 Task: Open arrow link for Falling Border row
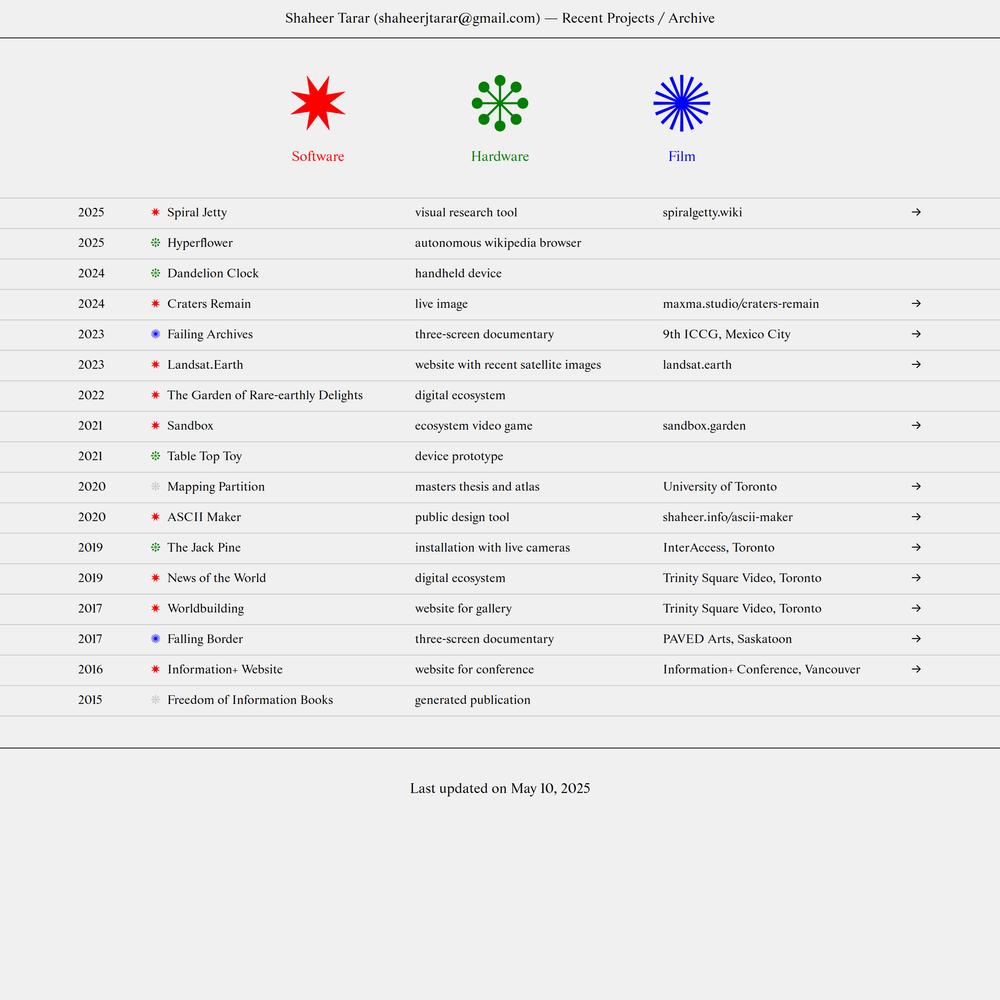[x=916, y=639]
